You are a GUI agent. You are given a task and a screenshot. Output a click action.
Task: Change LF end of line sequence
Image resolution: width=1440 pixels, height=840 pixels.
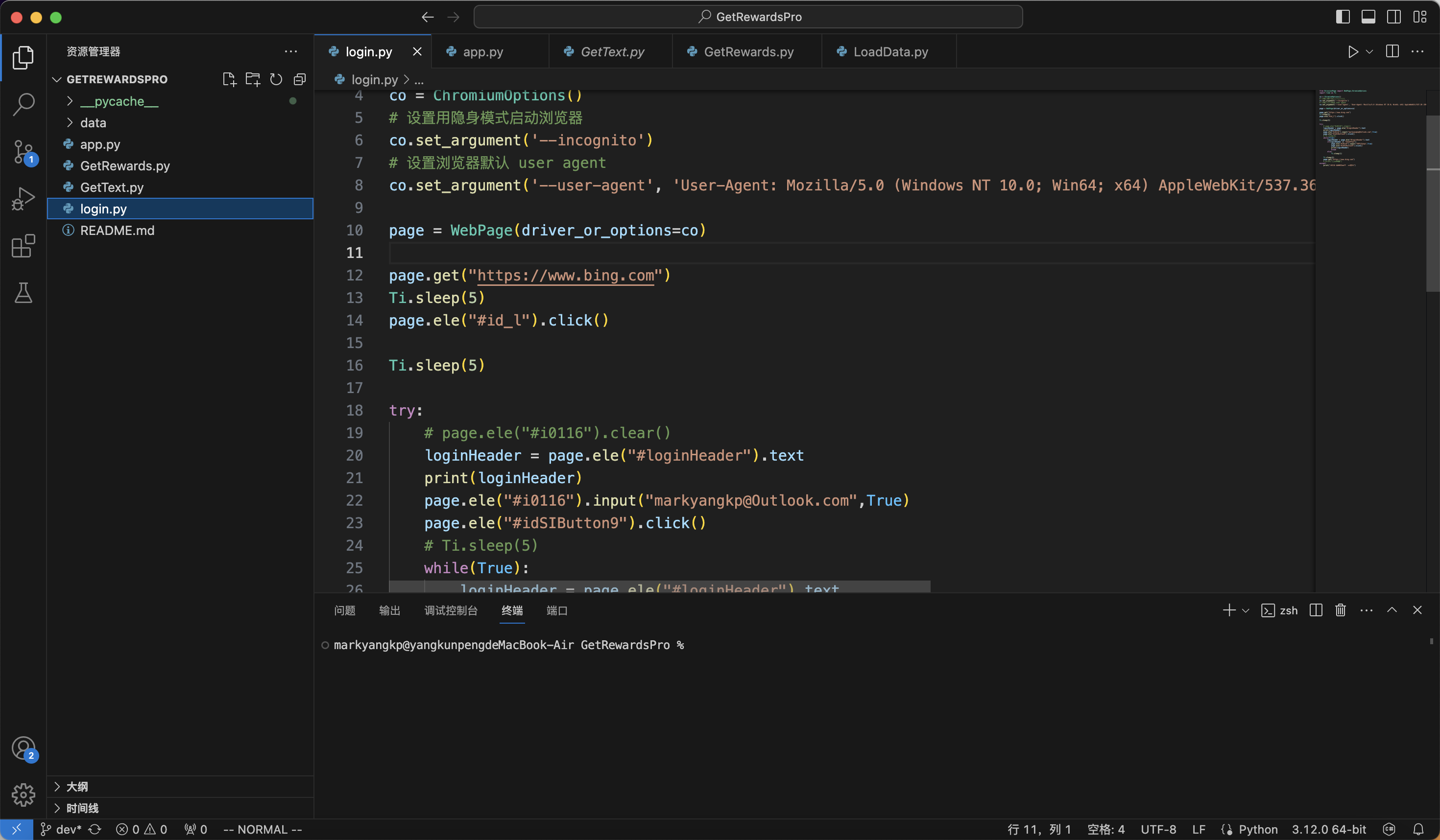point(1199,829)
